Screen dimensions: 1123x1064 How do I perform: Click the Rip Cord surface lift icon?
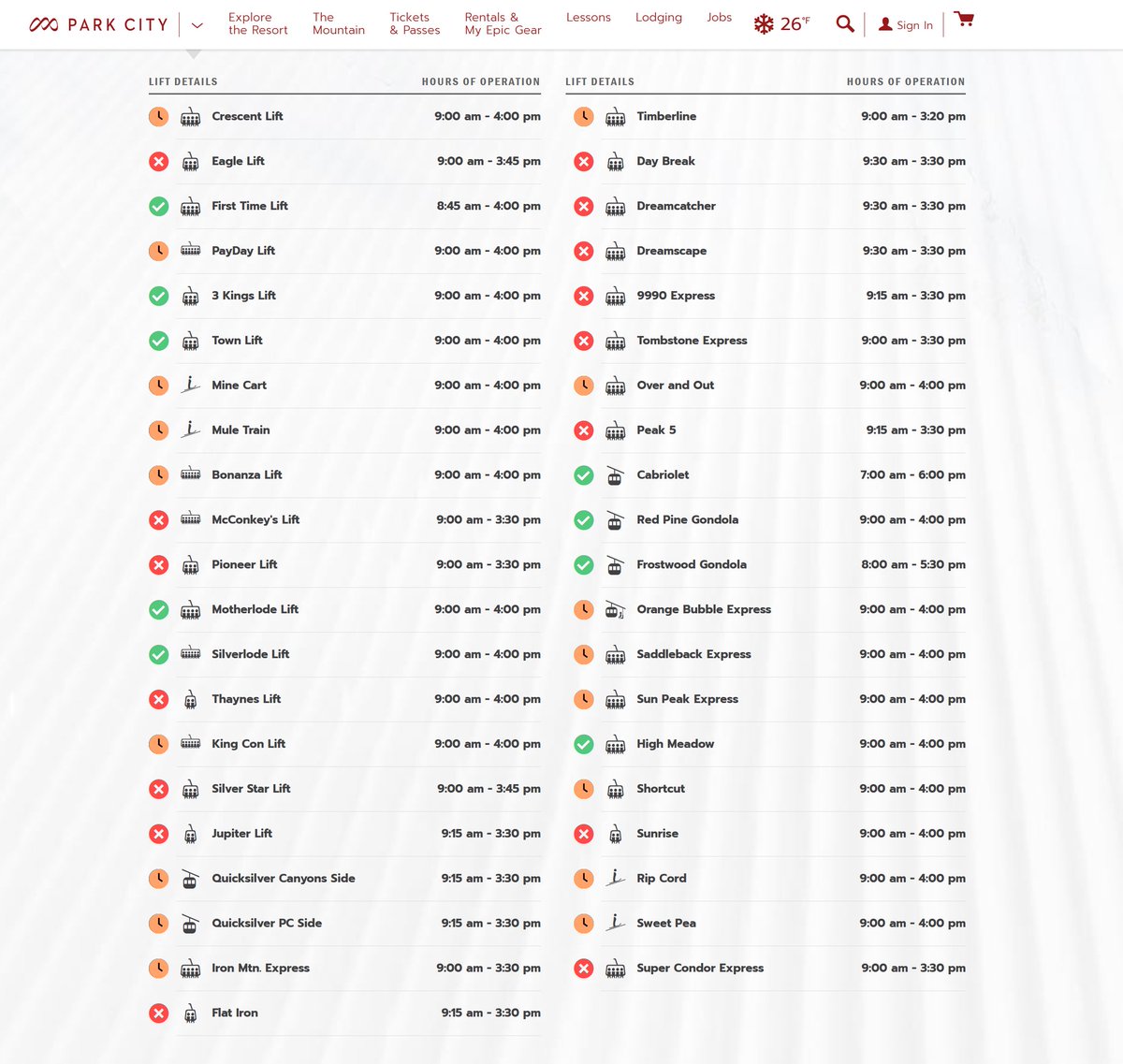click(615, 878)
